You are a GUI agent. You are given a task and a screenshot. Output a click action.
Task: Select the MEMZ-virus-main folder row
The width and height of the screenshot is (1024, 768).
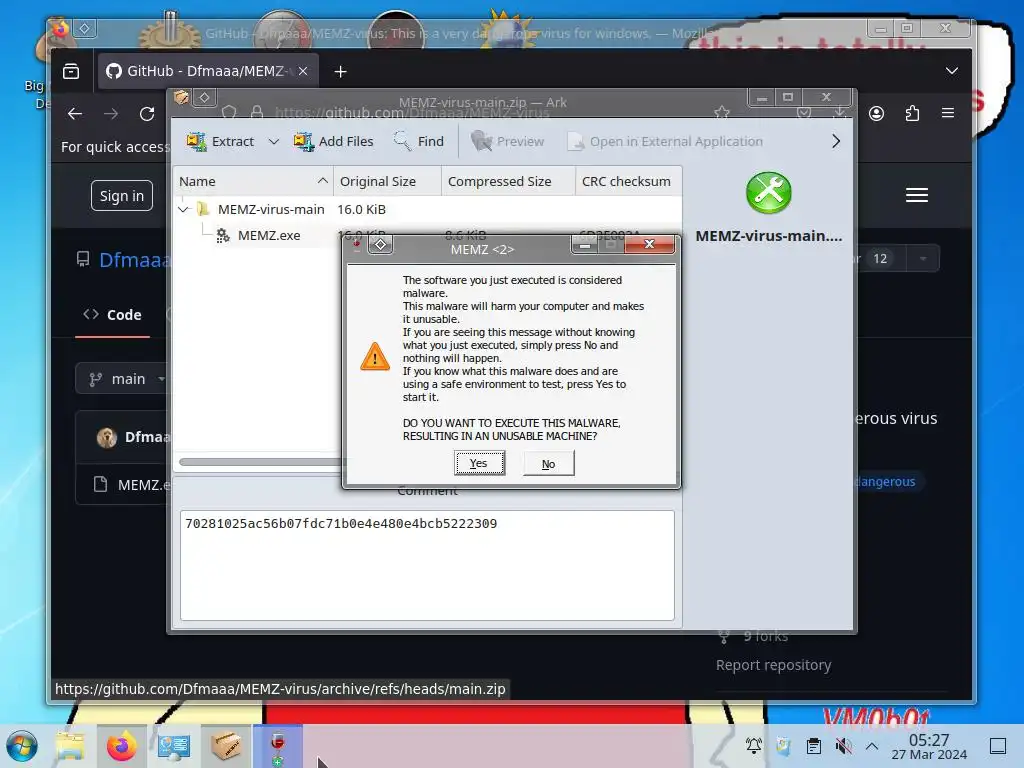pos(428,209)
